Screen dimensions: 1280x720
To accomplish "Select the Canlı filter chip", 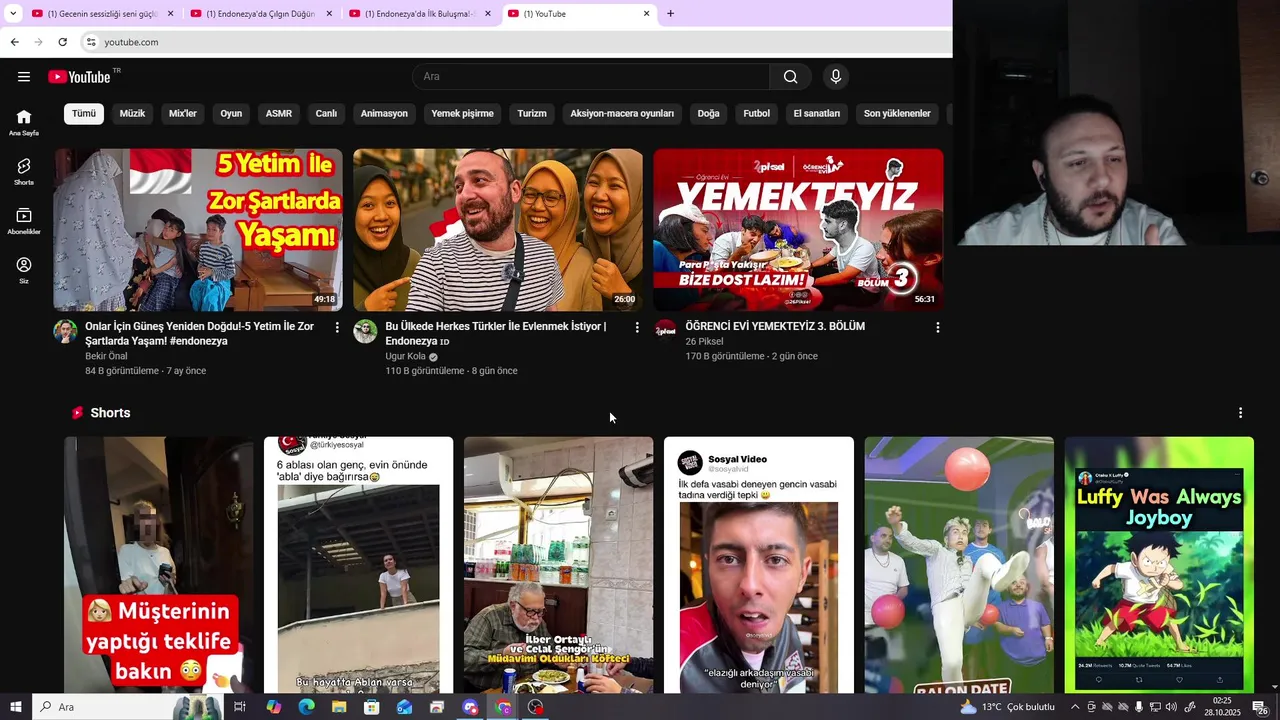I will [326, 113].
